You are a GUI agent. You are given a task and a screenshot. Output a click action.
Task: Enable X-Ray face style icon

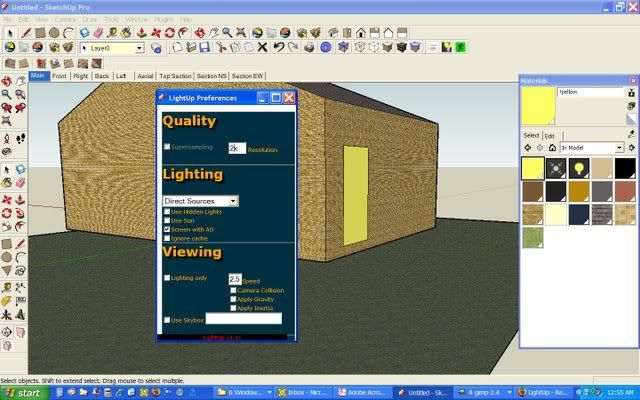343,47
